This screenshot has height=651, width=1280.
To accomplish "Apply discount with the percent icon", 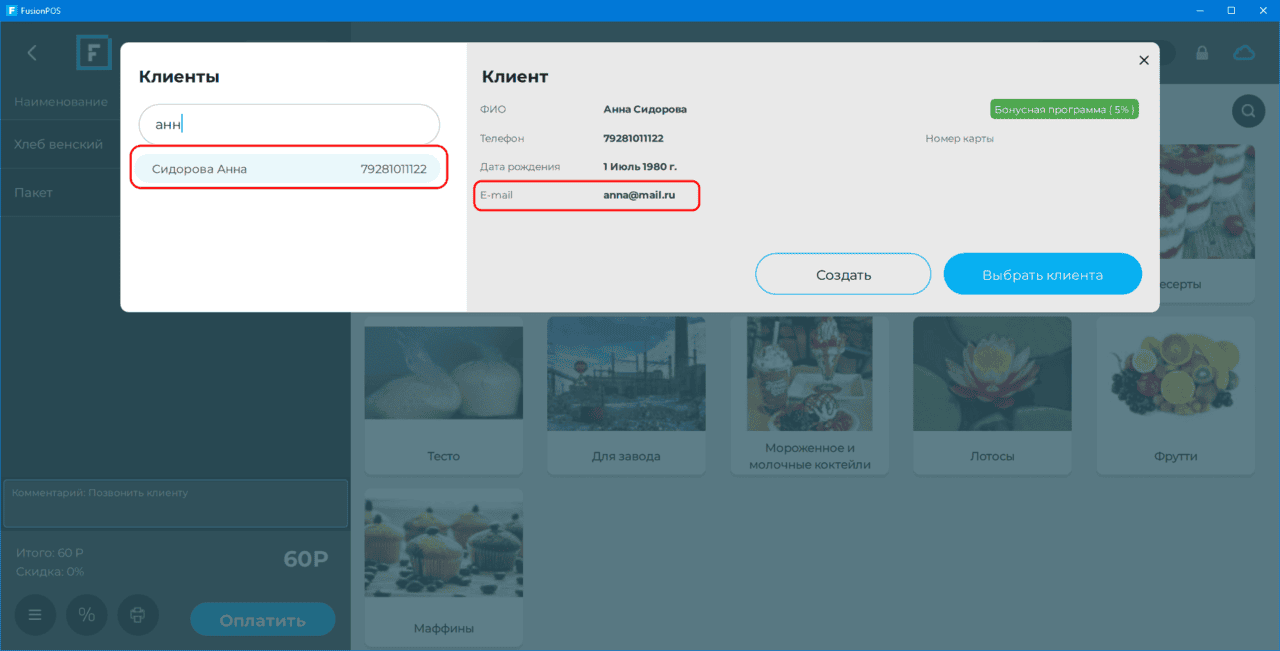I will (87, 615).
